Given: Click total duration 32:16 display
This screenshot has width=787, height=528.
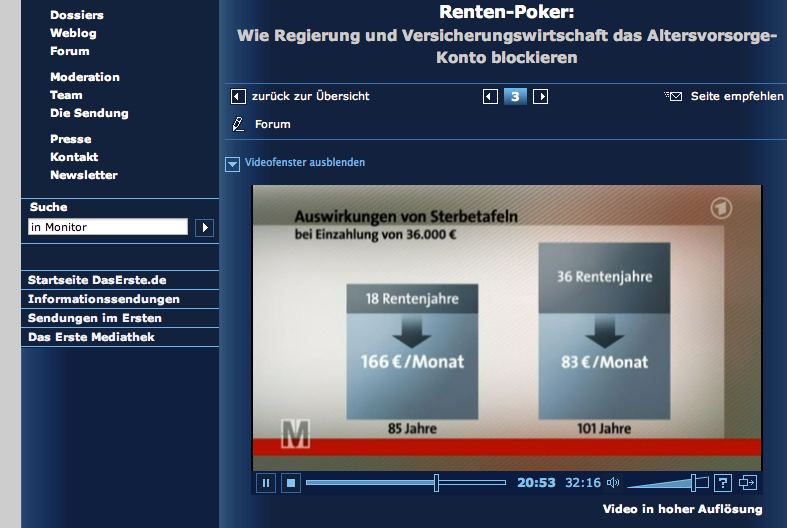Looking at the screenshot, I should (583, 483).
